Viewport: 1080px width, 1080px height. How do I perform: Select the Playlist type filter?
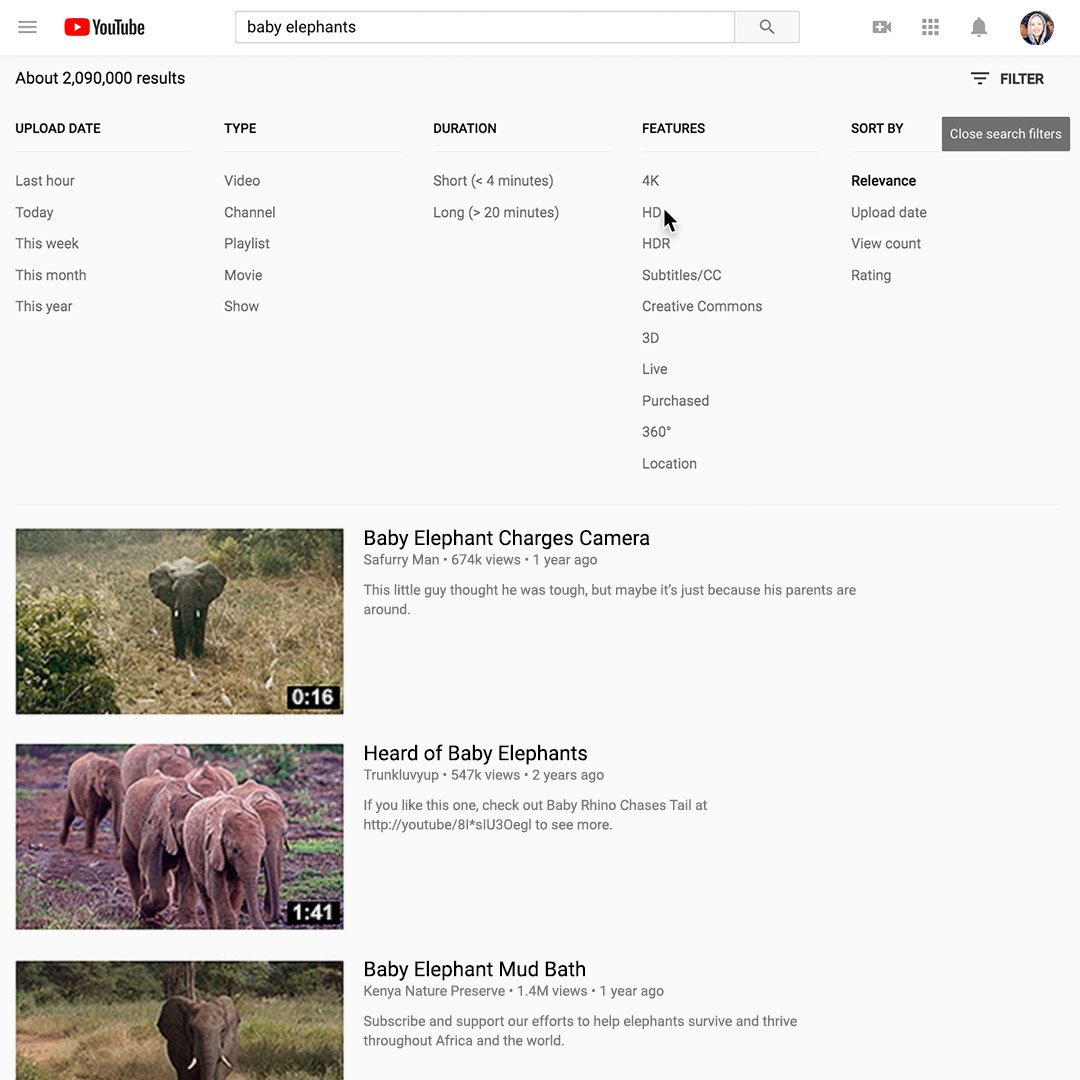click(x=247, y=243)
